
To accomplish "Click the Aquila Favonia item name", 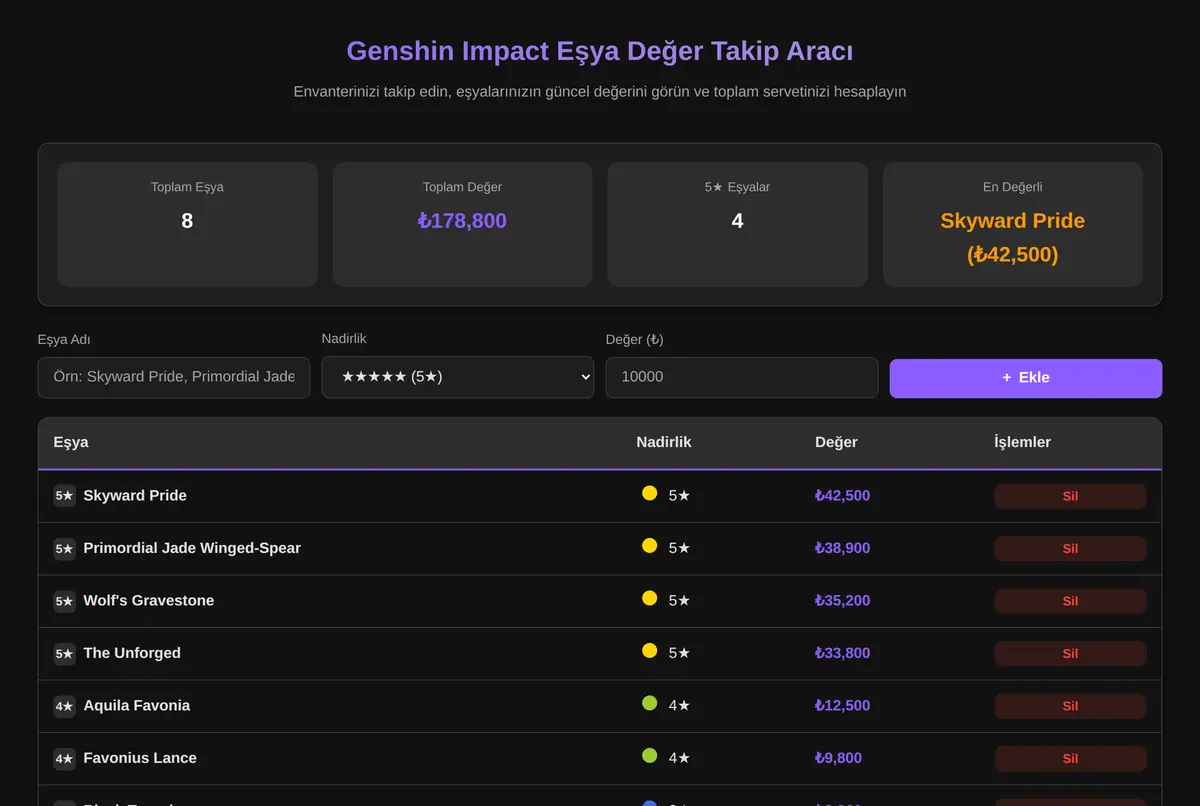I will 136,706.
